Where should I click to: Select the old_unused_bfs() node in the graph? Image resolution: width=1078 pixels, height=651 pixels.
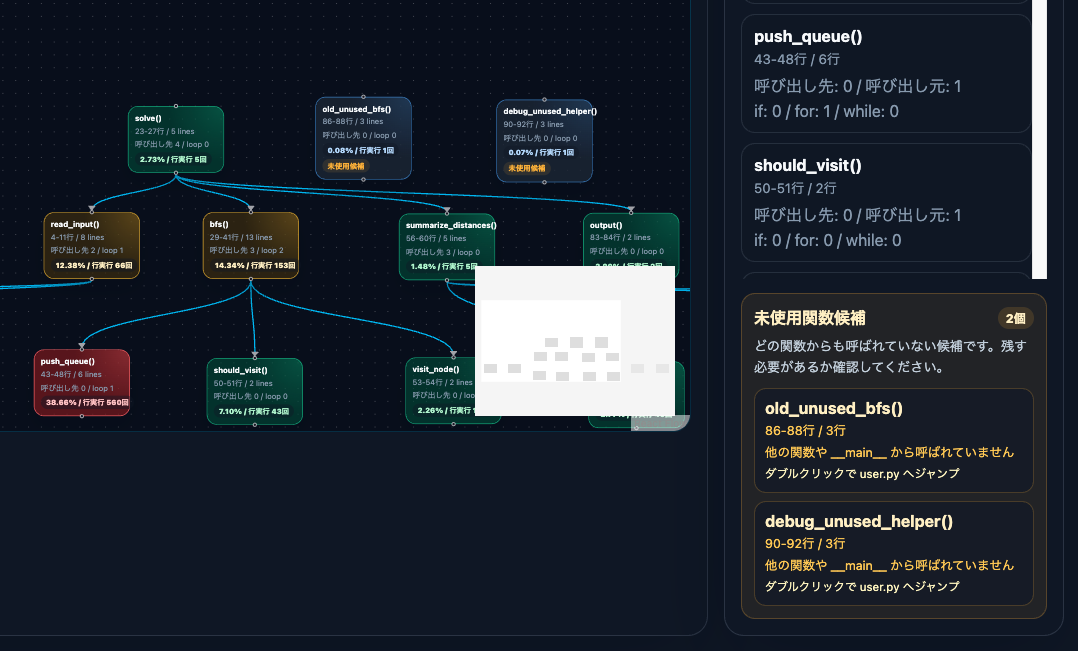[363, 138]
